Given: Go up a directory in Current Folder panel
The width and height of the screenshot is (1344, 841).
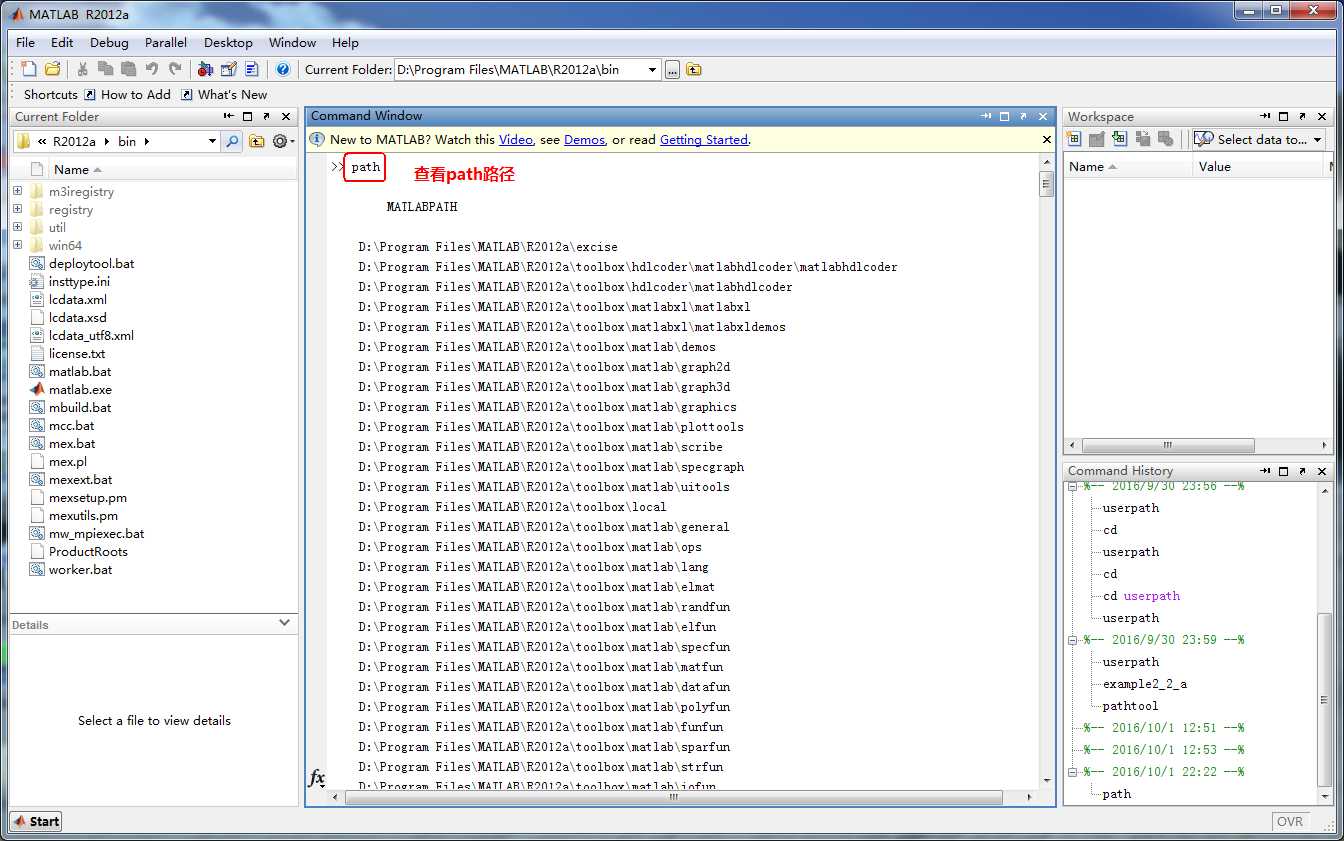Looking at the screenshot, I should click(x=257, y=141).
